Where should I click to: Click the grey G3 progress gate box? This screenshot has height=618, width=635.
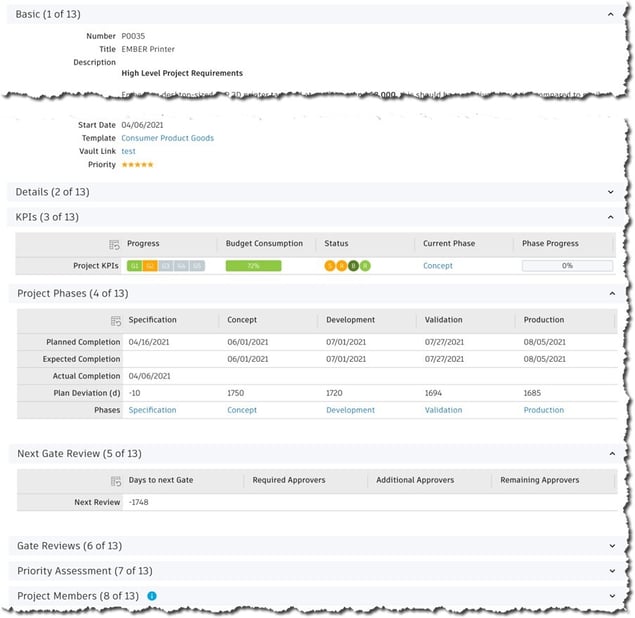[x=166, y=266]
